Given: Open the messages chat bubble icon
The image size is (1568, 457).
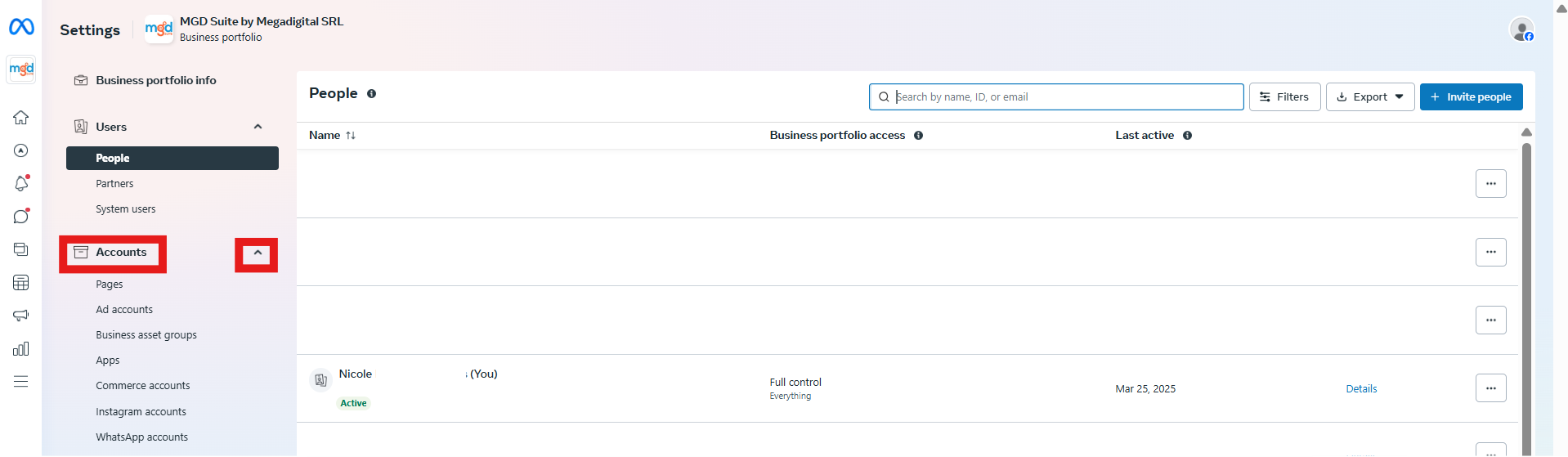Looking at the screenshot, I should 21,217.
